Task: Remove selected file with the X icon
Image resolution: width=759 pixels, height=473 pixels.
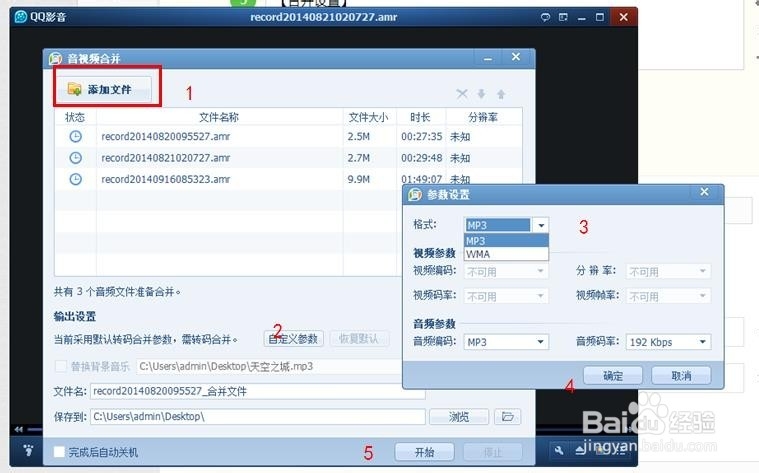Action: coord(462,93)
